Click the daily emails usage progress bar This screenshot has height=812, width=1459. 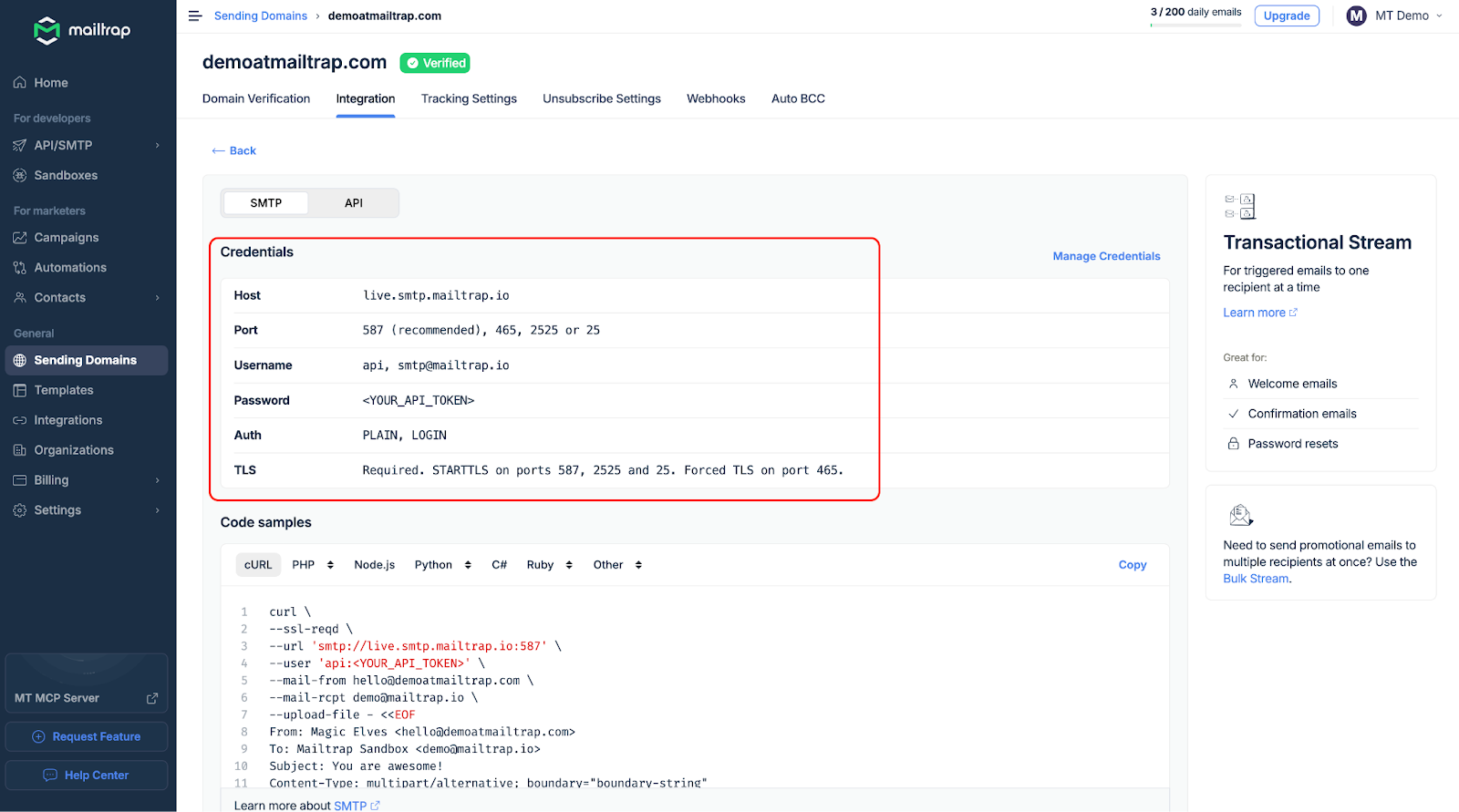tap(1195, 25)
